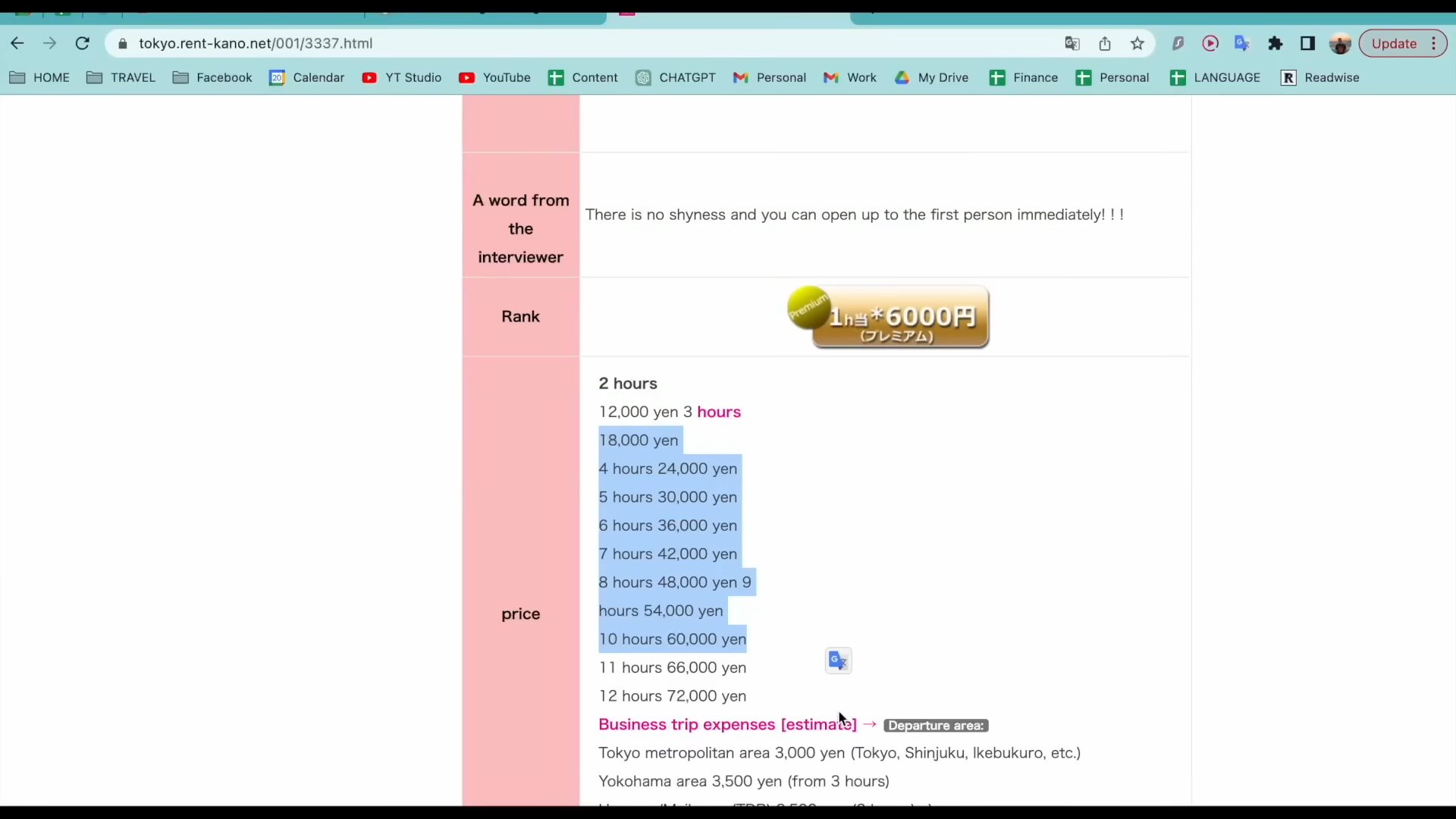This screenshot has height=819, width=1456.
Task: Open the extensions puzzle piece menu
Action: click(1275, 43)
